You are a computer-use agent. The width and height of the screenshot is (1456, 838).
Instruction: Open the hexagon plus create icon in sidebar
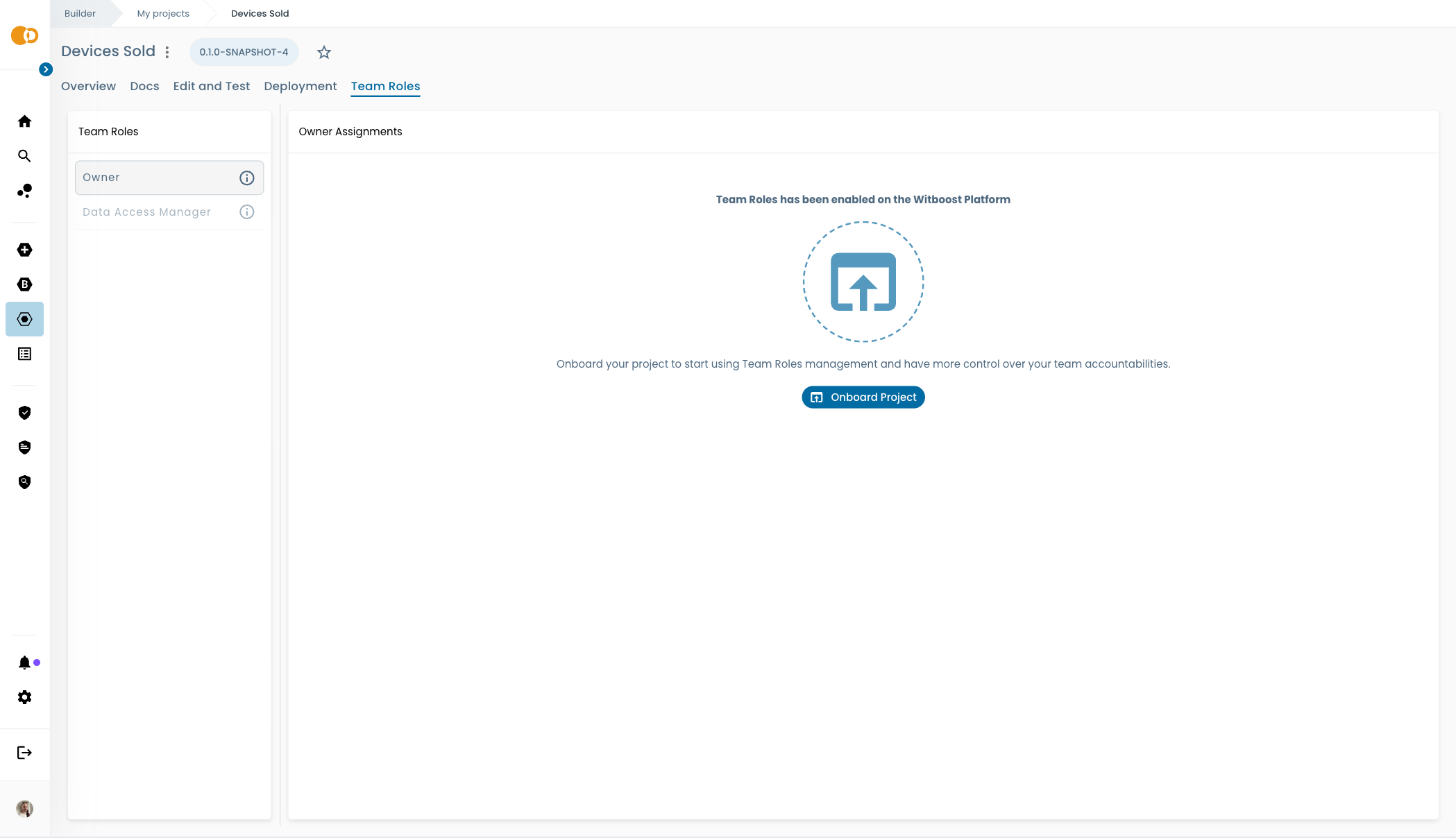pos(24,250)
